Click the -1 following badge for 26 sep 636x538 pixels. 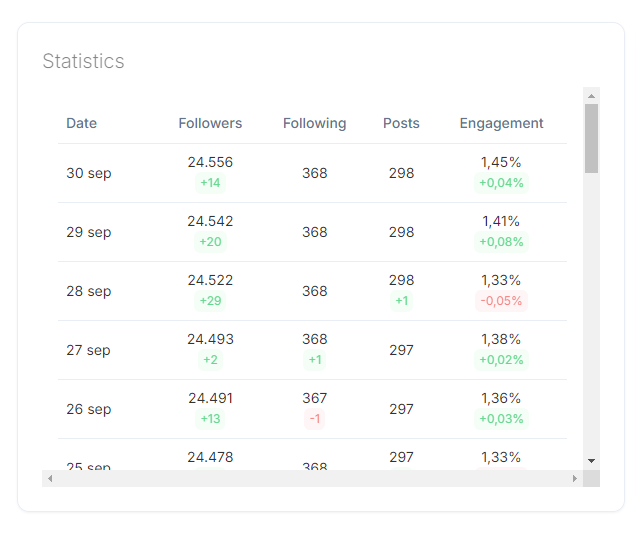[314, 419]
